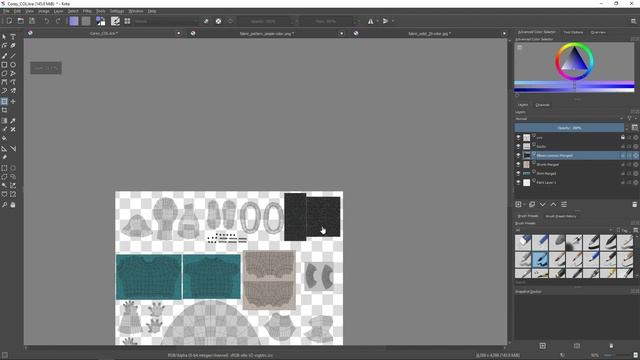Viewport: 640px width, 360px height.
Task: Activate the Transform tool
Action: coord(4,101)
